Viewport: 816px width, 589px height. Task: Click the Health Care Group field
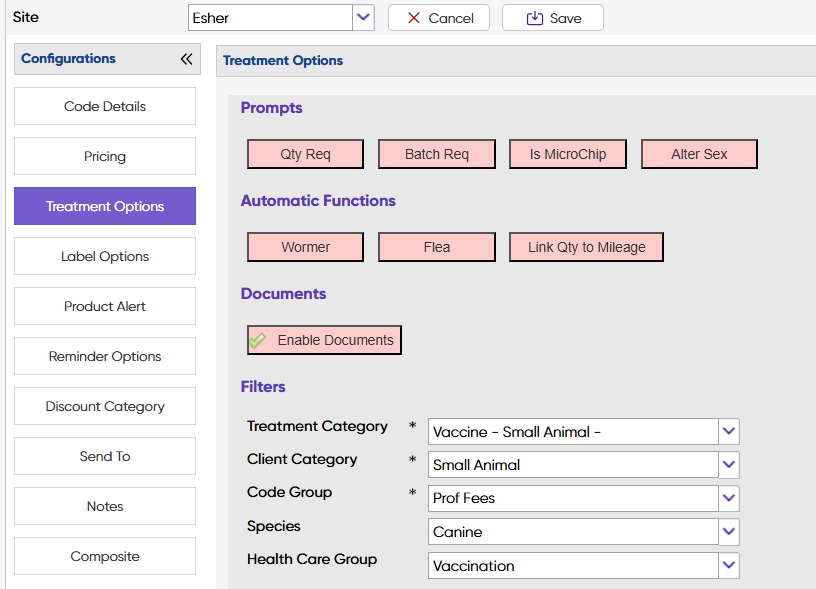click(x=573, y=566)
